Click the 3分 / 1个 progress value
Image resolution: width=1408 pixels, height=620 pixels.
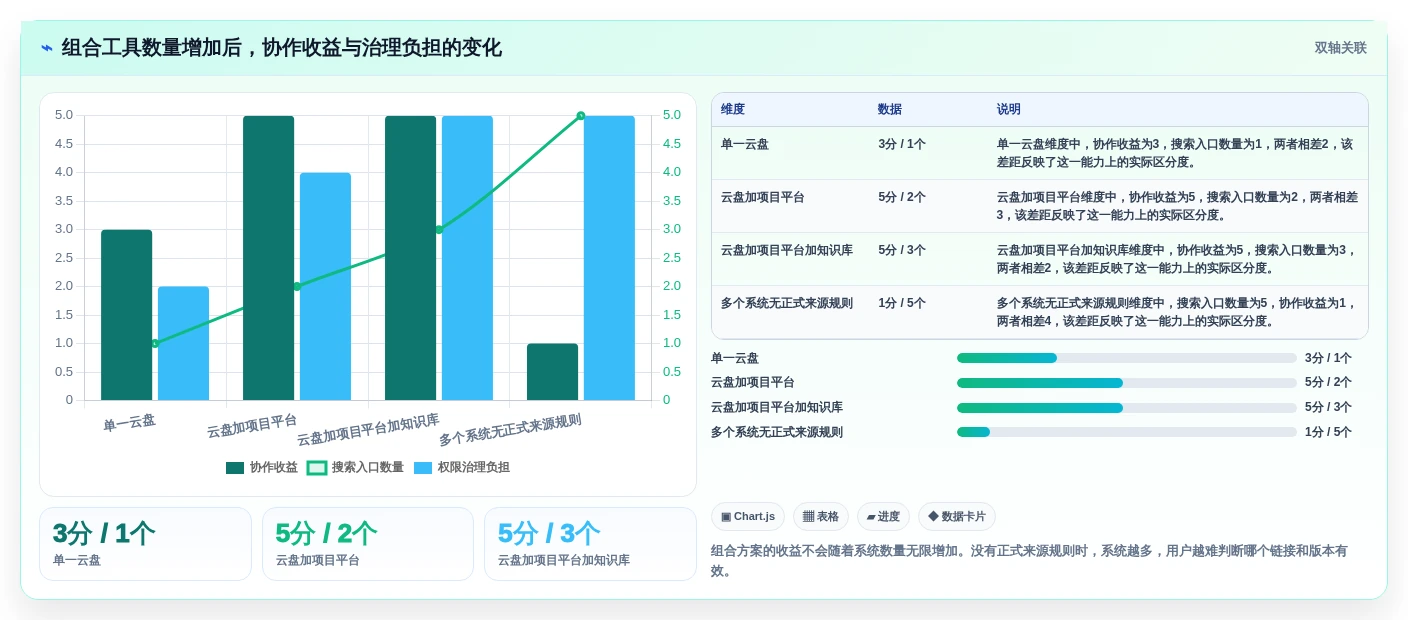[x=1328, y=358]
